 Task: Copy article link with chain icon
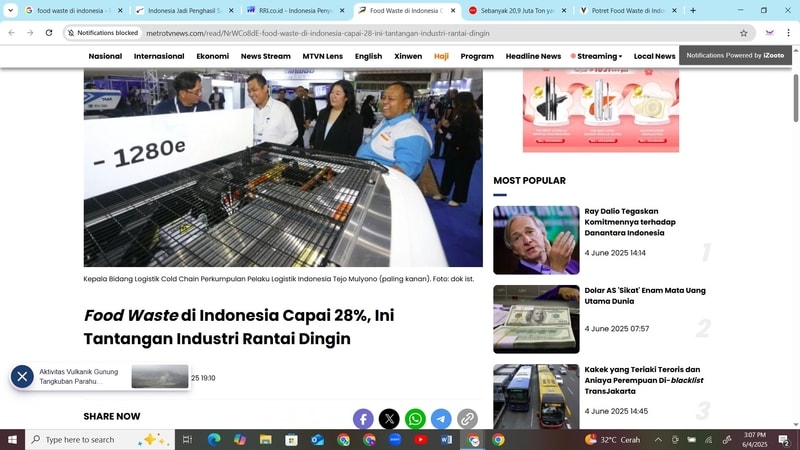click(467, 419)
